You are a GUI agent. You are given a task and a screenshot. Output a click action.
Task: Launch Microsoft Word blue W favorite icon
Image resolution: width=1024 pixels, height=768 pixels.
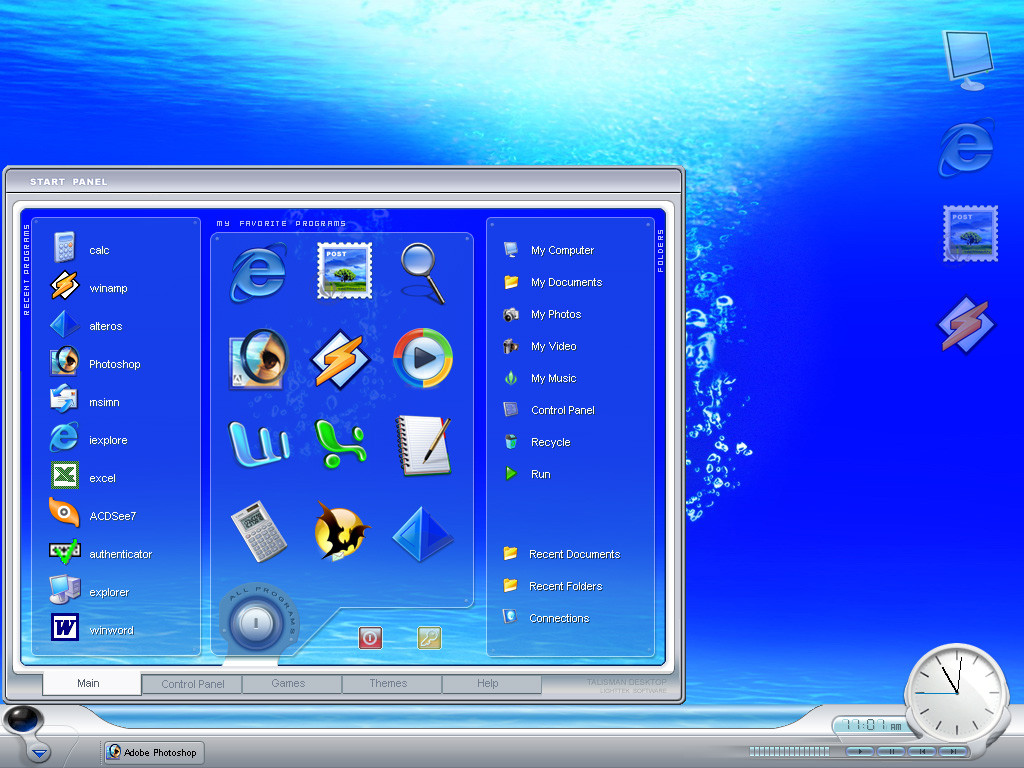click(259, 444)
